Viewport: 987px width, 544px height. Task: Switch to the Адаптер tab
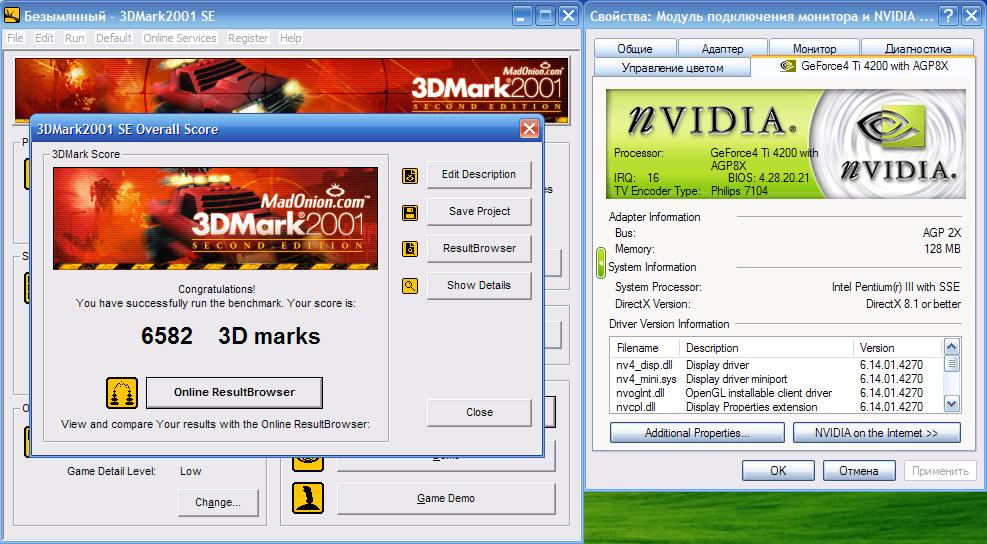(x=723, y=48)
